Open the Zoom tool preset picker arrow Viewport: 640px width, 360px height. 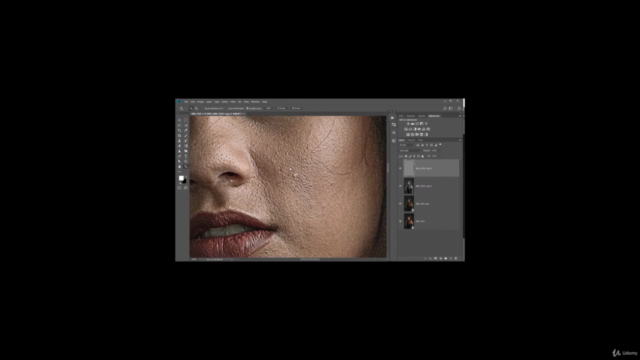click(185, 108)
